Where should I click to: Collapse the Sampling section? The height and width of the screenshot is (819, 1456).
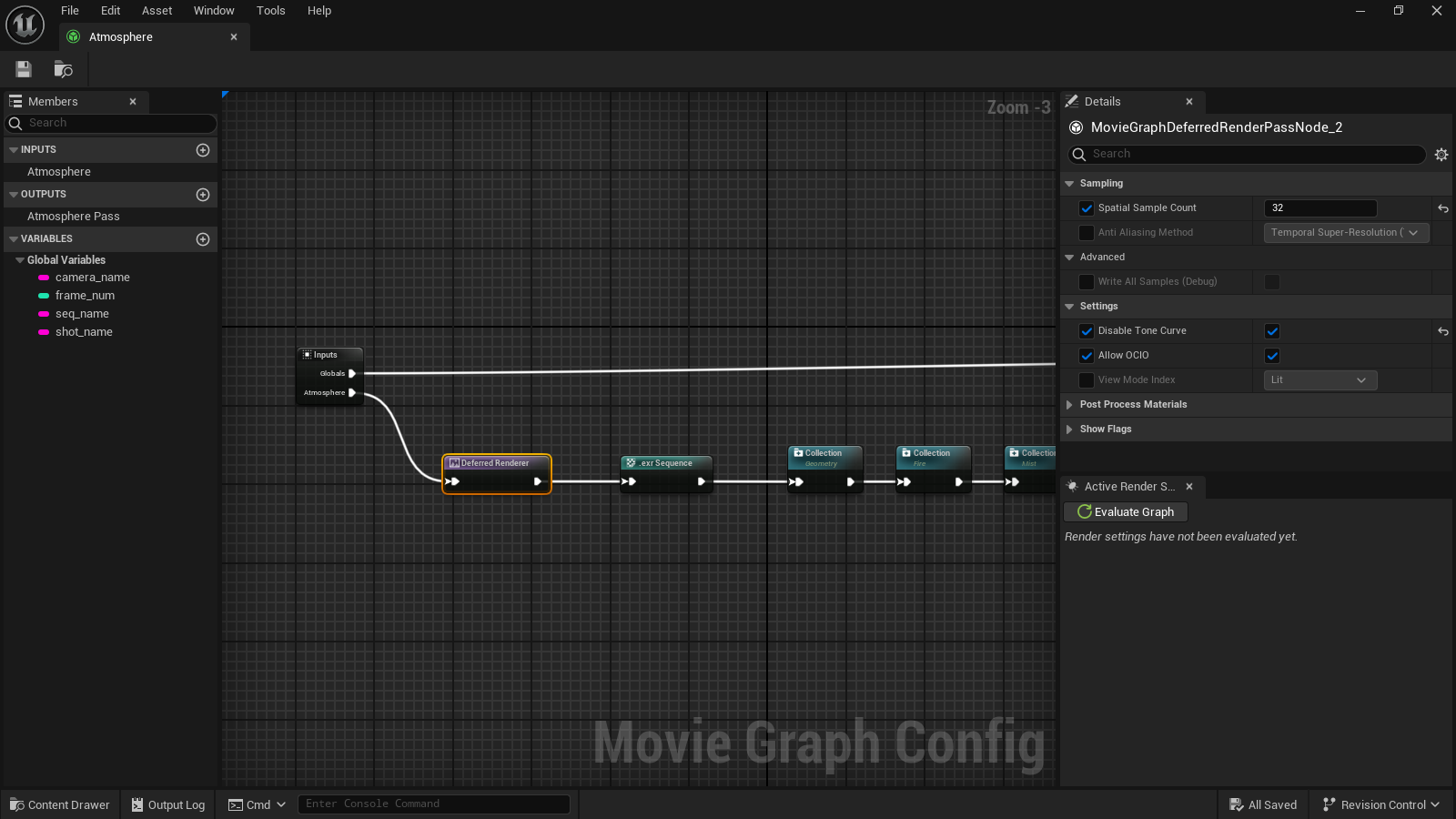tap(1070, 184)
